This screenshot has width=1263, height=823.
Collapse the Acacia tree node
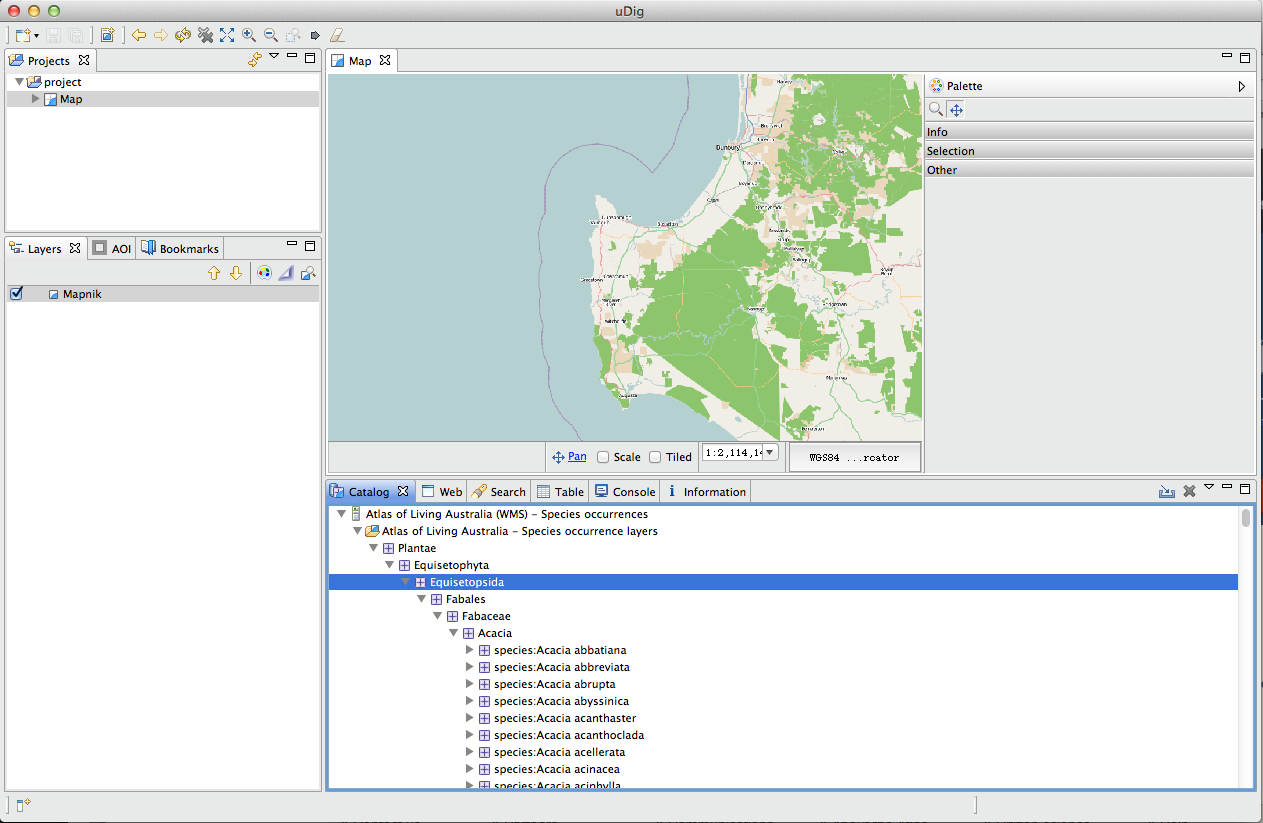pos(453,633)
